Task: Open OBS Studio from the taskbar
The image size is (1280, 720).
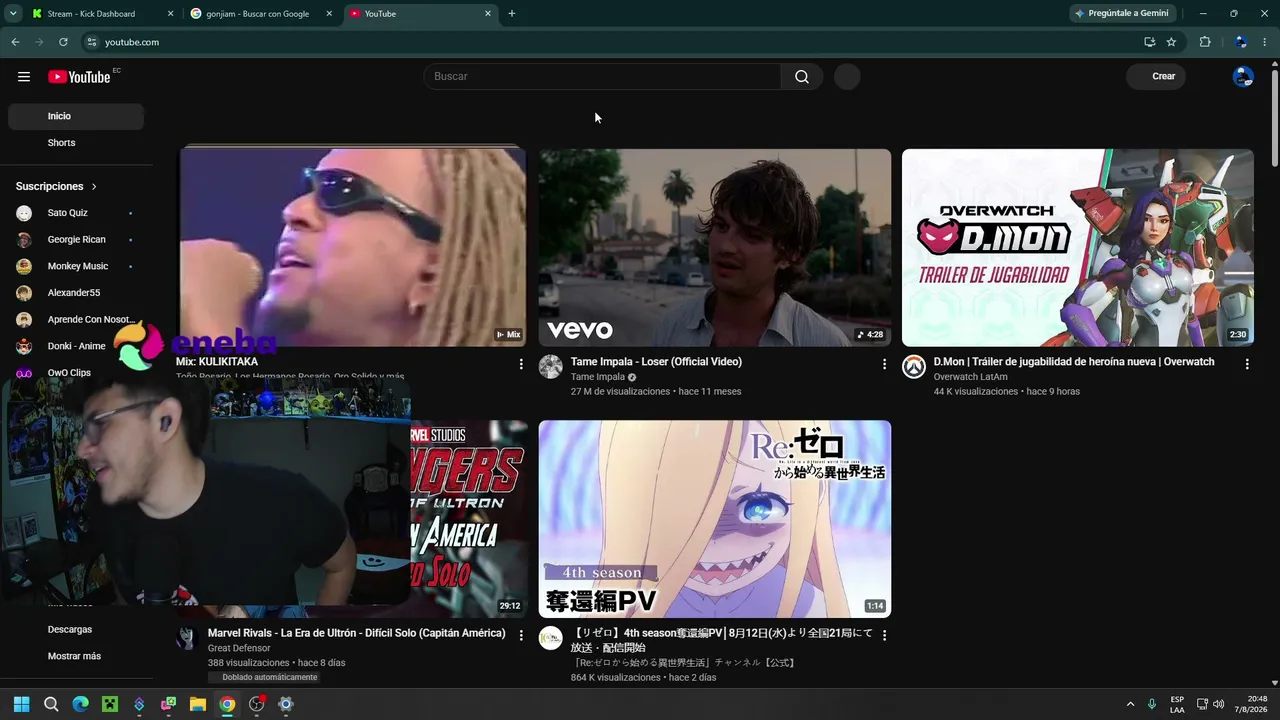Action: click(257, 704)
